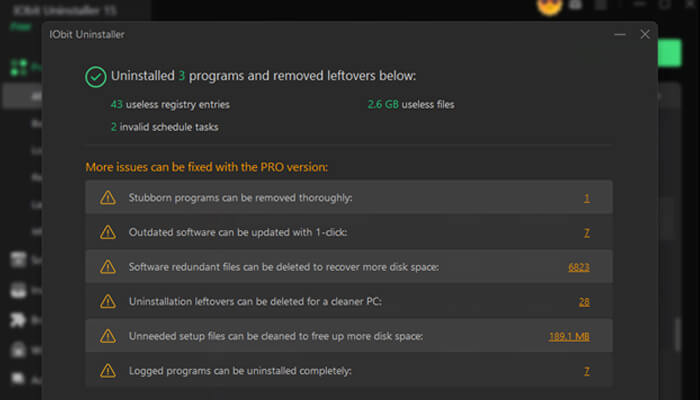
Task: Click the green success checkmark icon
Action: coord(96,77)
